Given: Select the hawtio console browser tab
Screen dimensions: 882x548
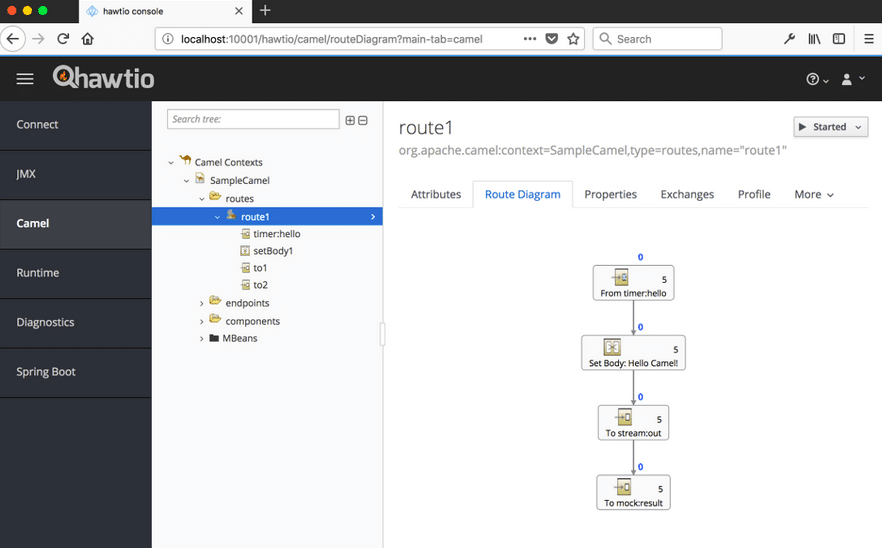Looking at the screenshot, I should [x=165, y=11].
